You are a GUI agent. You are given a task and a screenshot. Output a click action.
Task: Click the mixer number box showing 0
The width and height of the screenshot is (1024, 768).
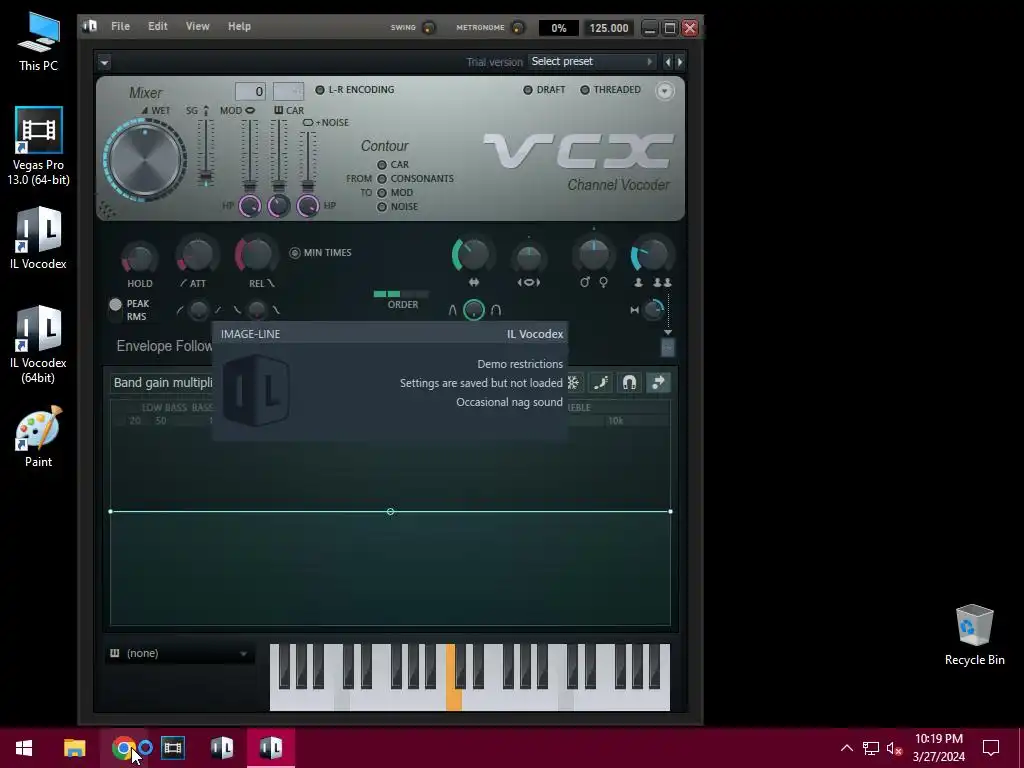click(x=250, y=91)
